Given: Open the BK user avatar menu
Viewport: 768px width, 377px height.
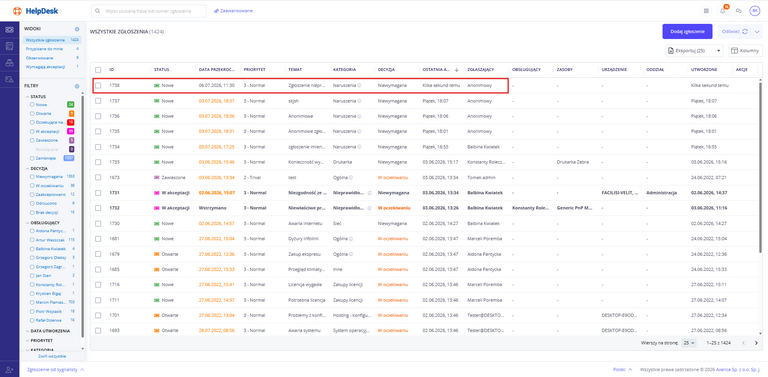Looking at the screenshot, I should 755,11.
